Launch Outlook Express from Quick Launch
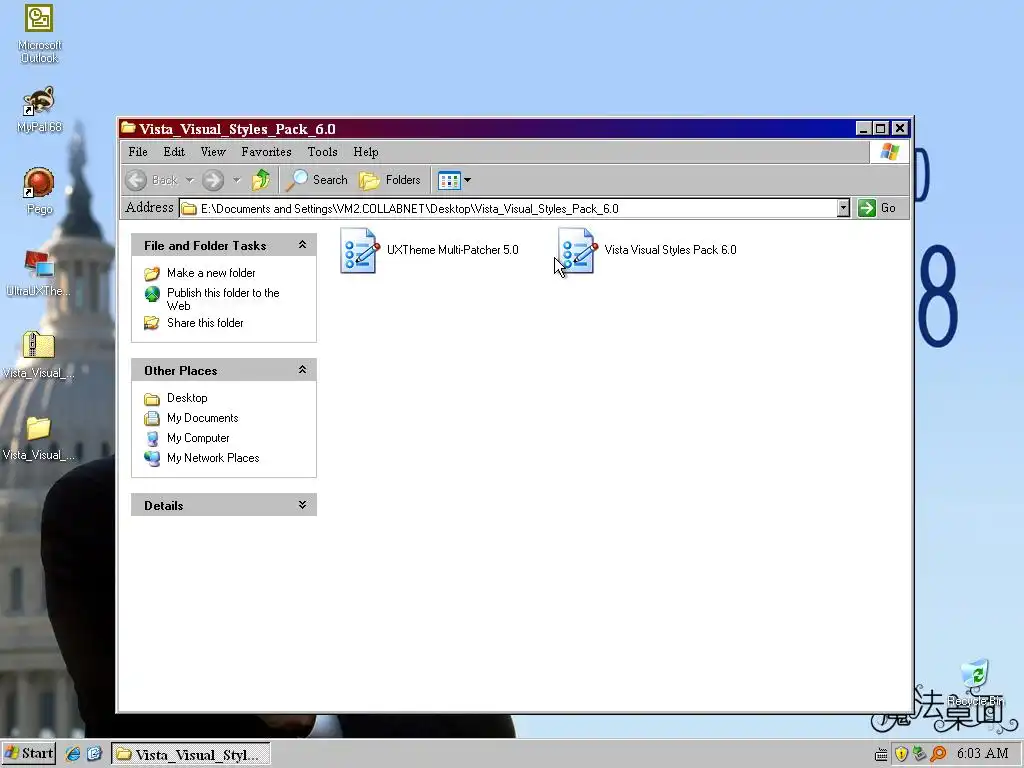Screen dimensions: 1024x768 click(95, 754)
